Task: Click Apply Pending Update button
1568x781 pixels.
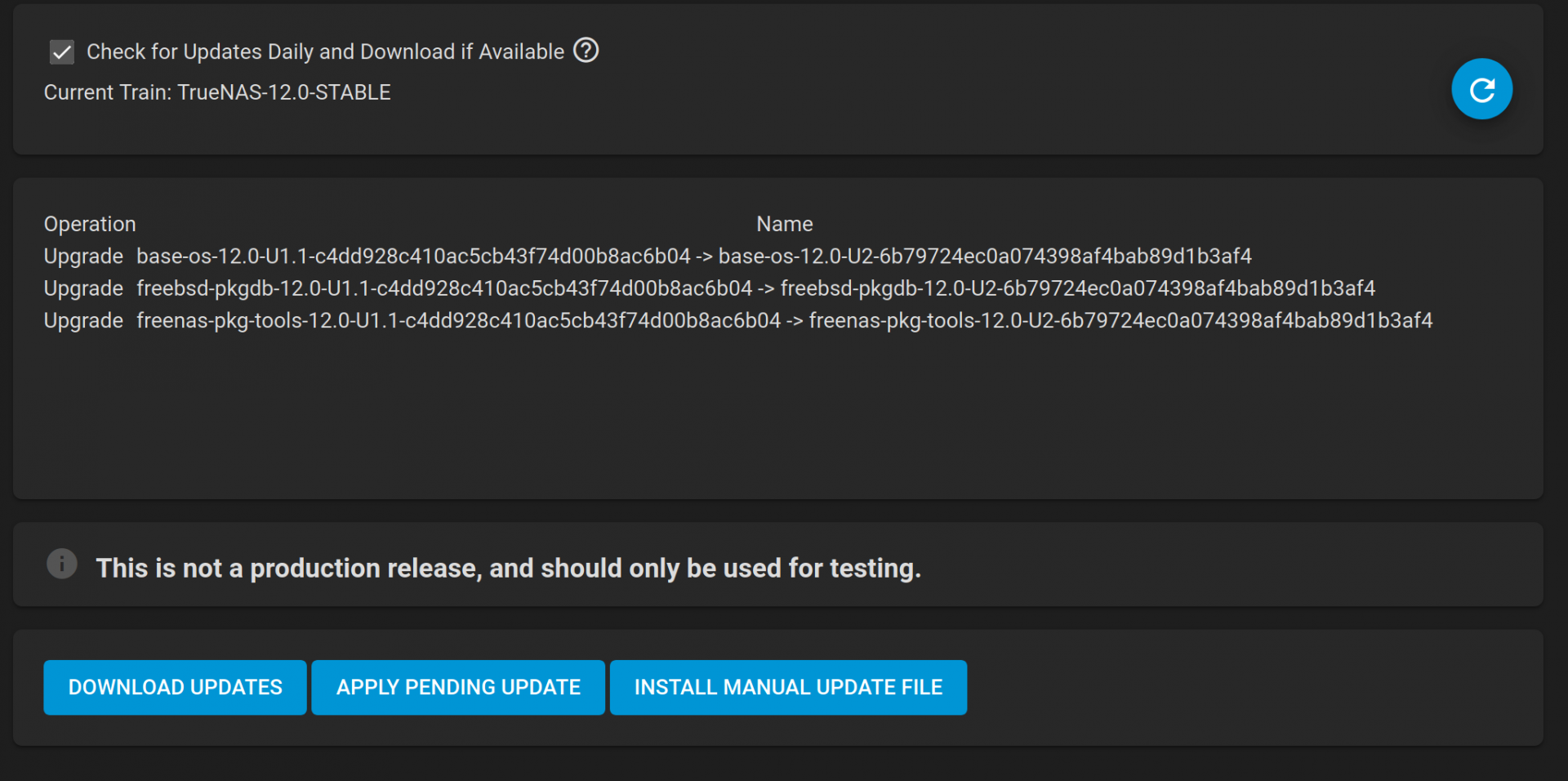Action: click(458, 687)
